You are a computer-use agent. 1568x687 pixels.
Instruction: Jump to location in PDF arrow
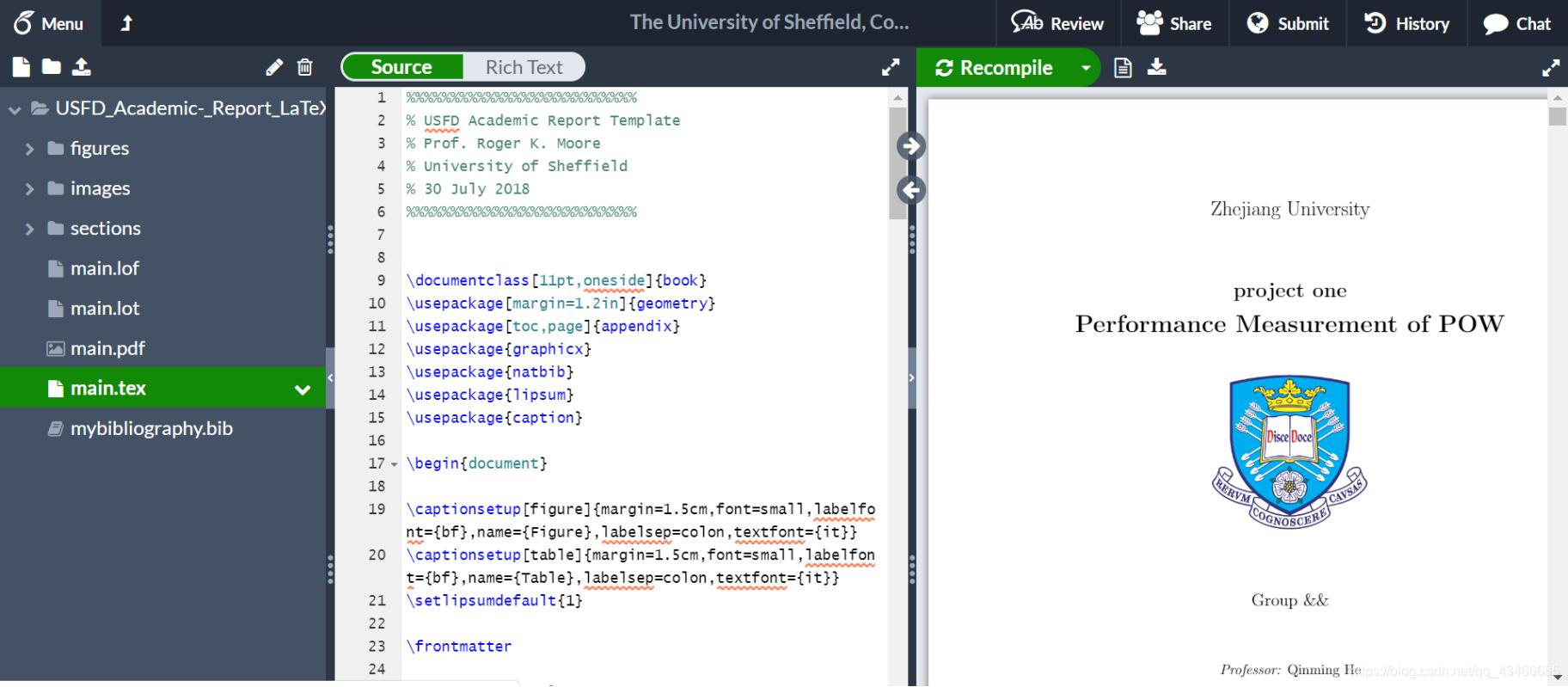pos(911,146)
